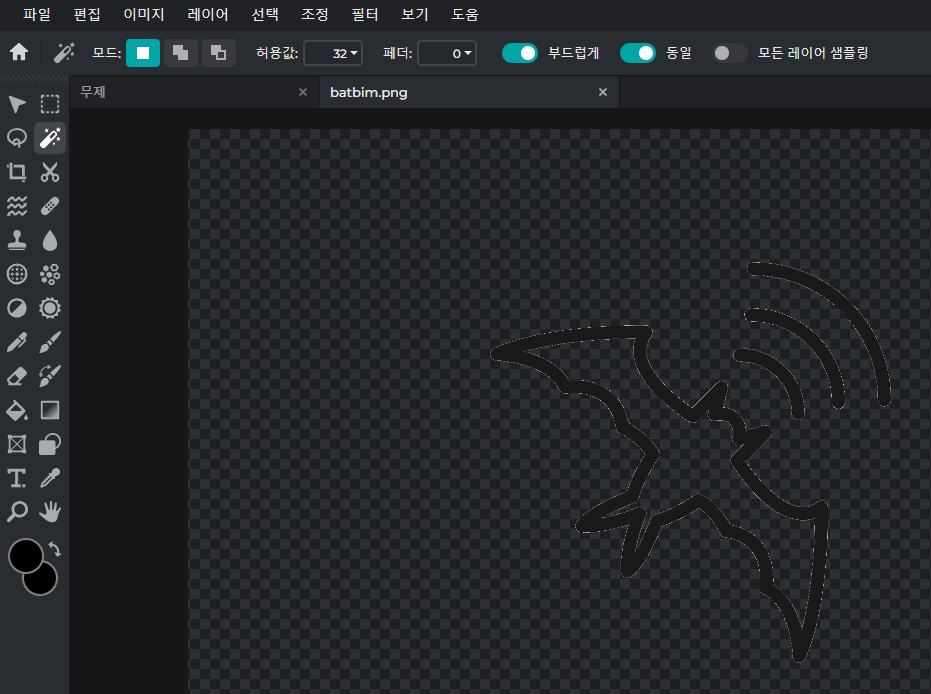Select the Pen tool
931x694 pixels.
[17, 342]
